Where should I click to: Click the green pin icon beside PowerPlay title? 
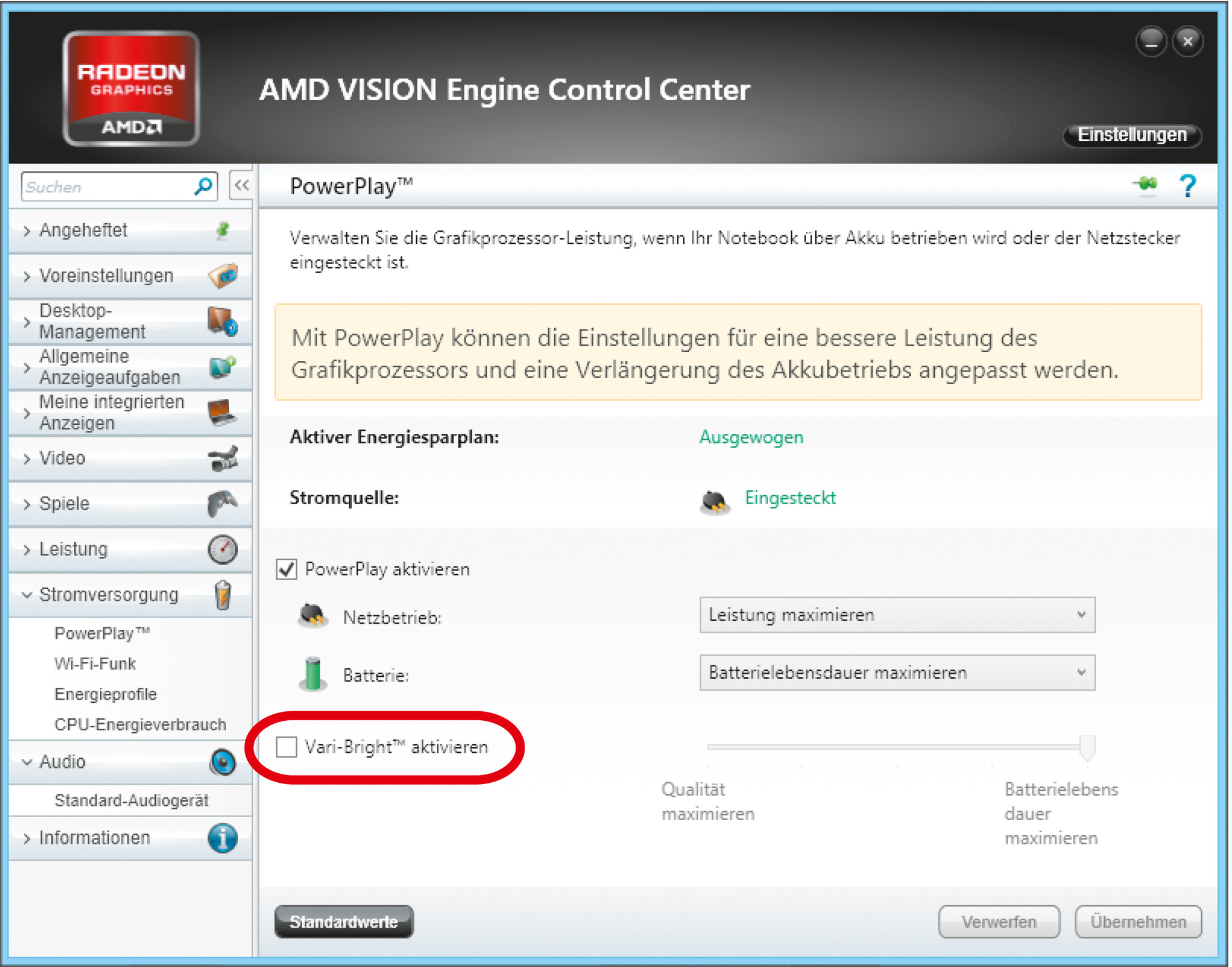[1147, 185]
